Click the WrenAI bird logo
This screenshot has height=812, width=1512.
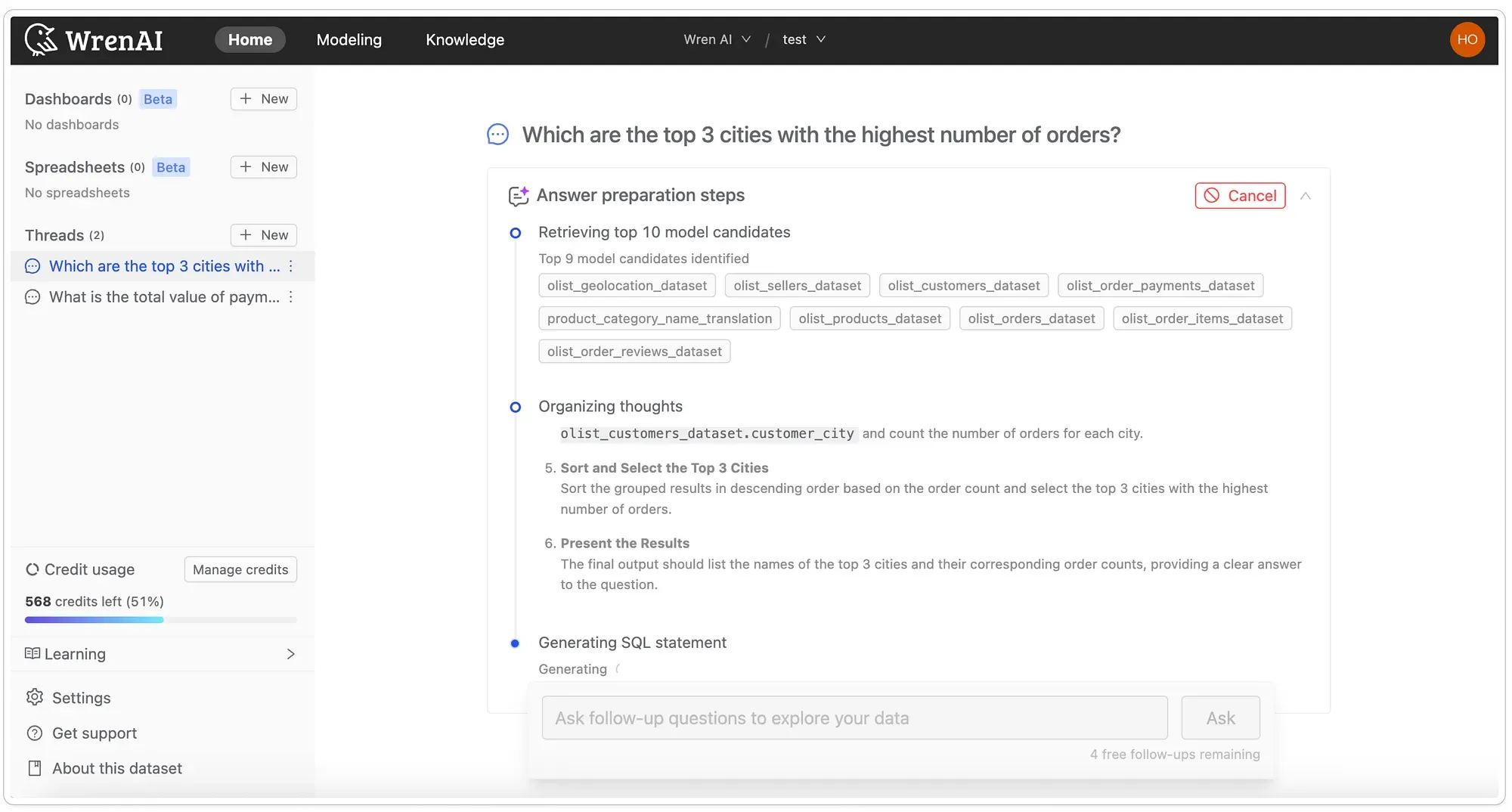click(41, 39)
